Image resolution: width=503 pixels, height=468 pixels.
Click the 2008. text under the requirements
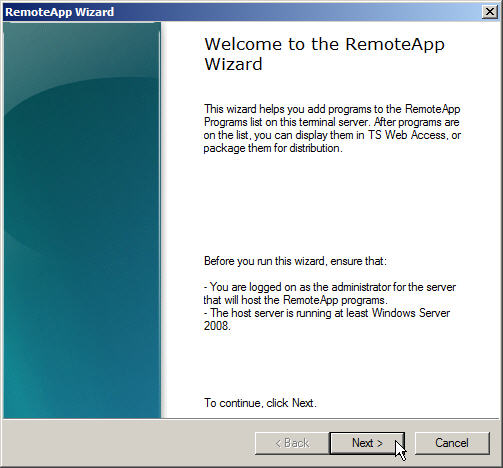(217, 326)
